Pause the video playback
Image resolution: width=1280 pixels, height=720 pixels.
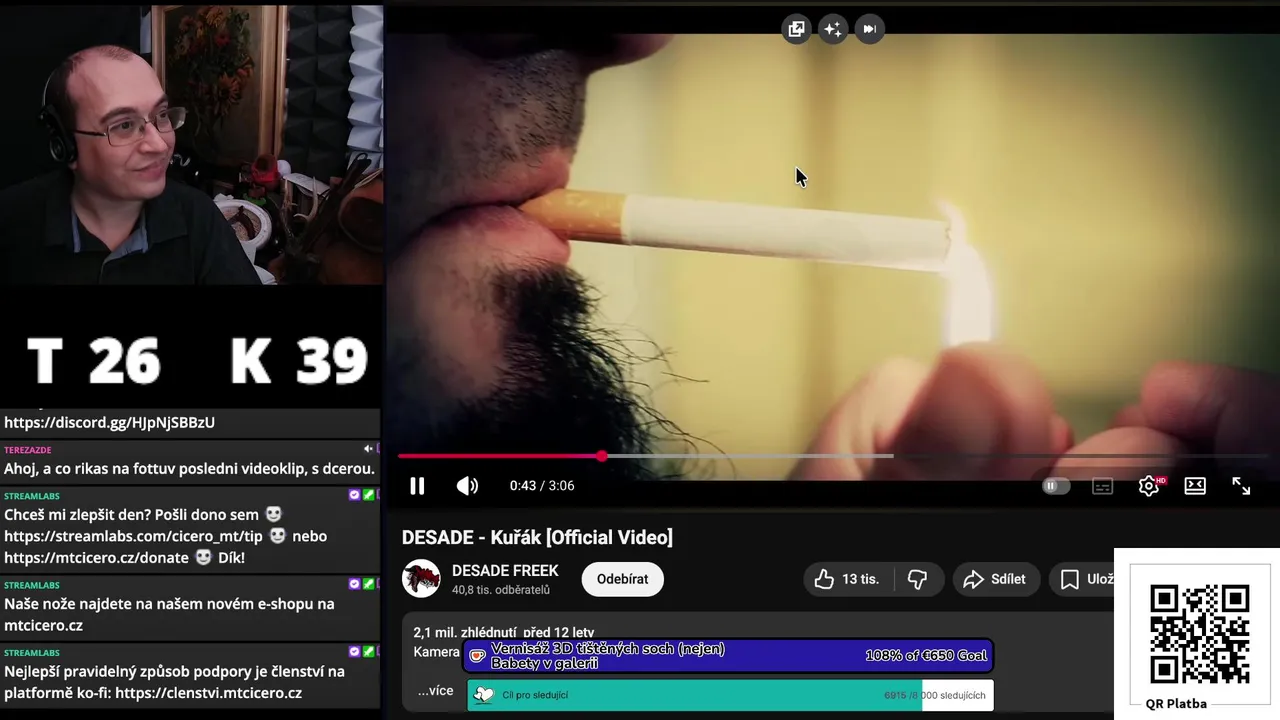coord(417,486)
